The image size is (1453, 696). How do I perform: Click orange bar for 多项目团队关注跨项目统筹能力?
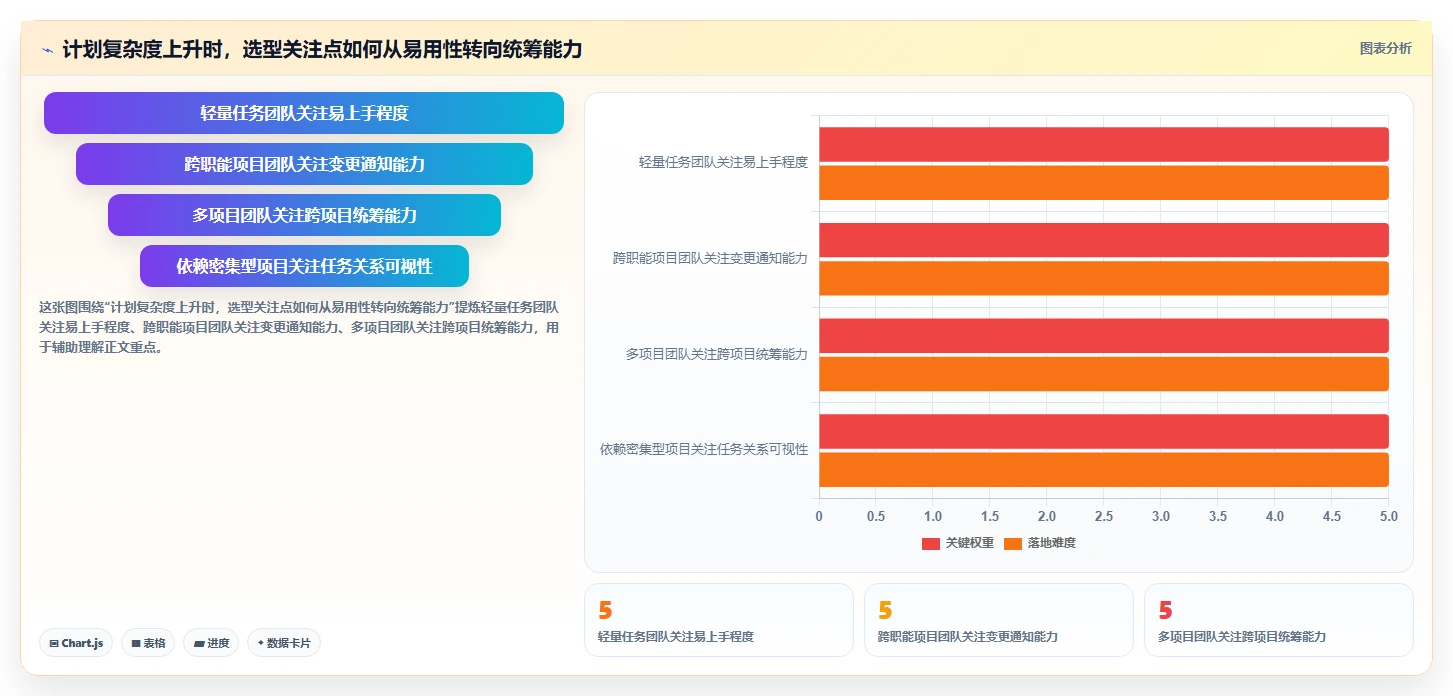(x=1104, y=374)
